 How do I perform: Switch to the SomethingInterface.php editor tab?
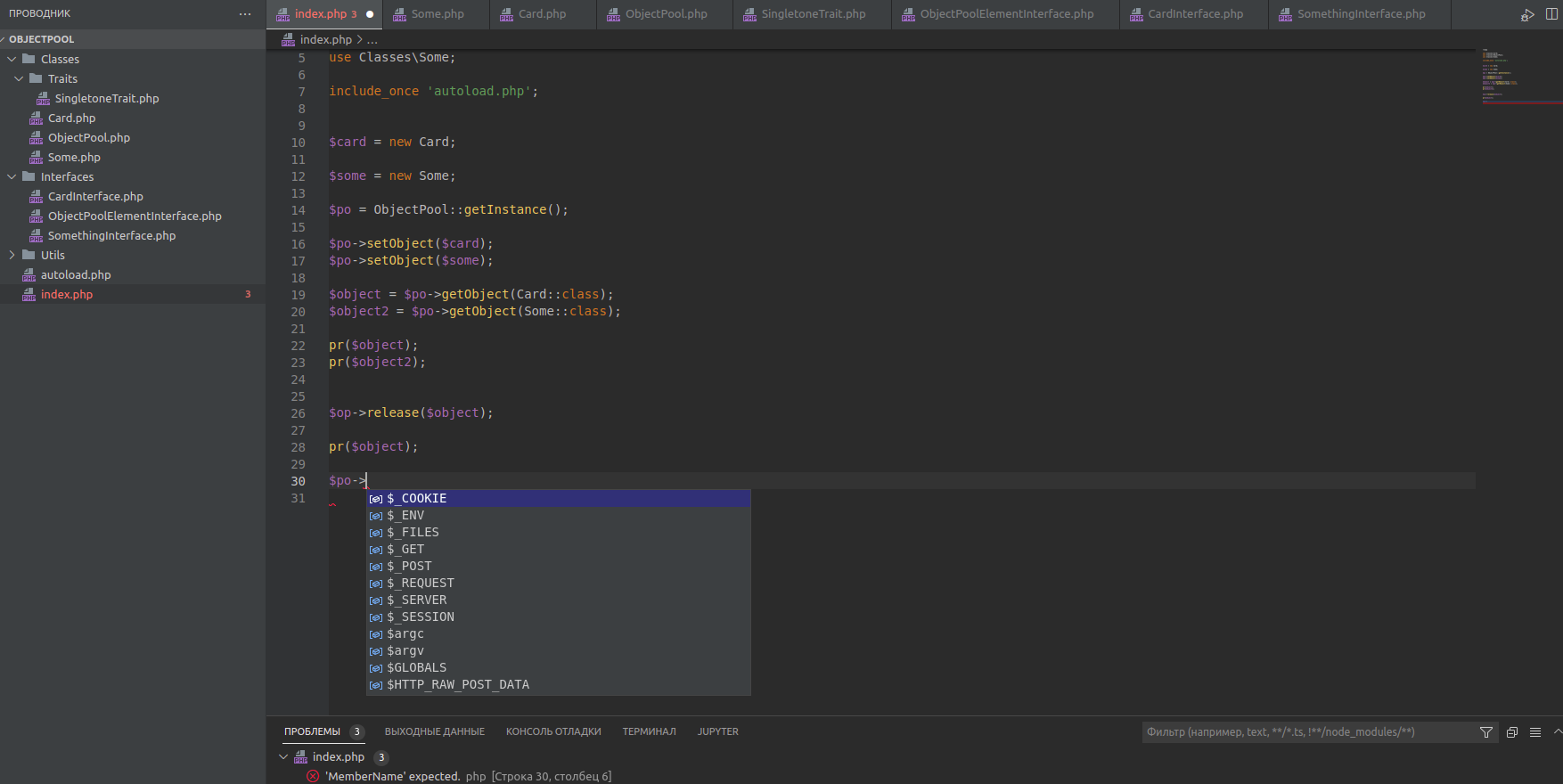pos(1360,14)
